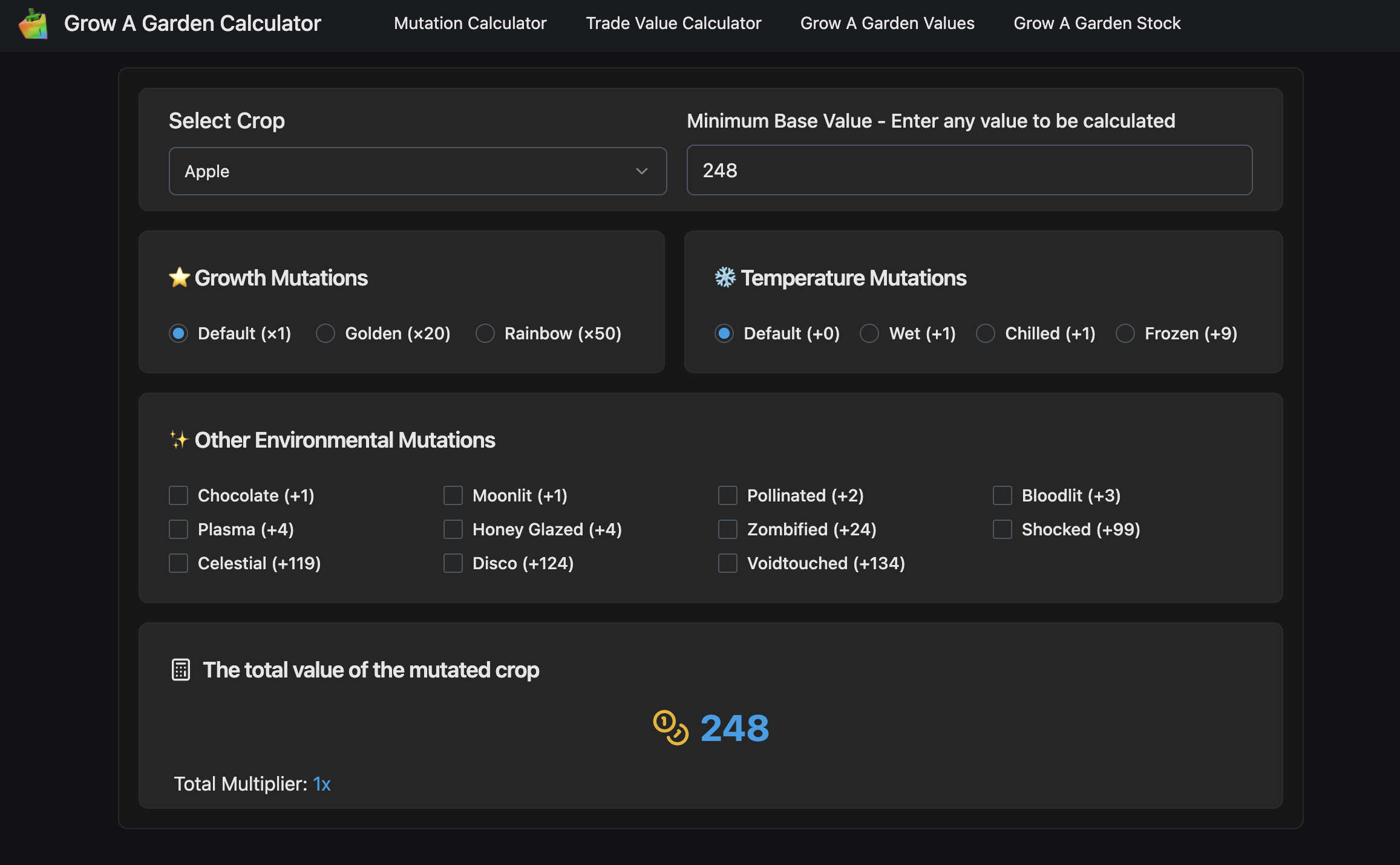Screen dimensions: 1400x865
Task: Select Wet (+1) temperature mutation
Action: 869,333
